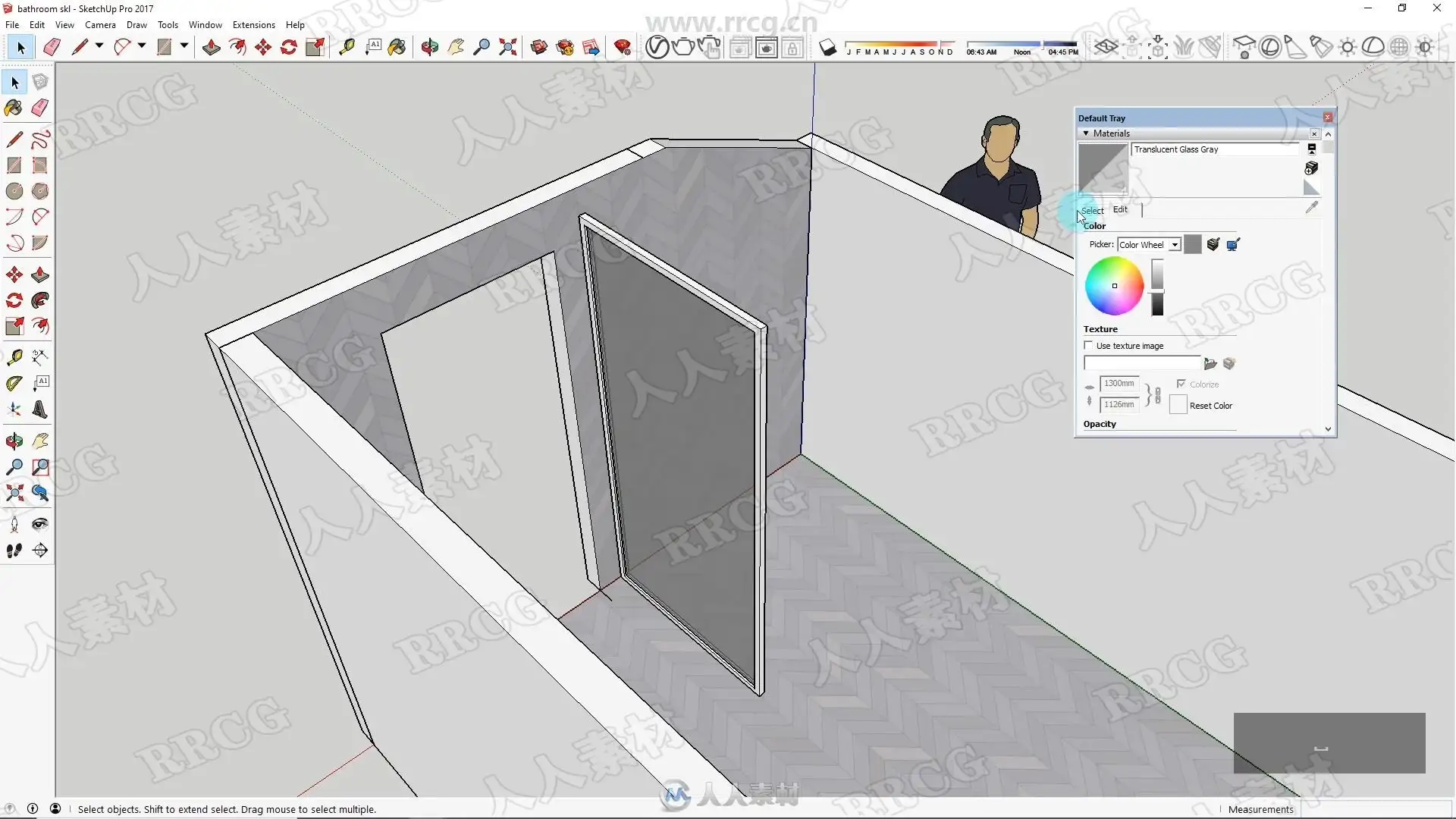Switch to the Select tab in Materials
The width and height of the screenshot is (1456, 819).
1093,210
